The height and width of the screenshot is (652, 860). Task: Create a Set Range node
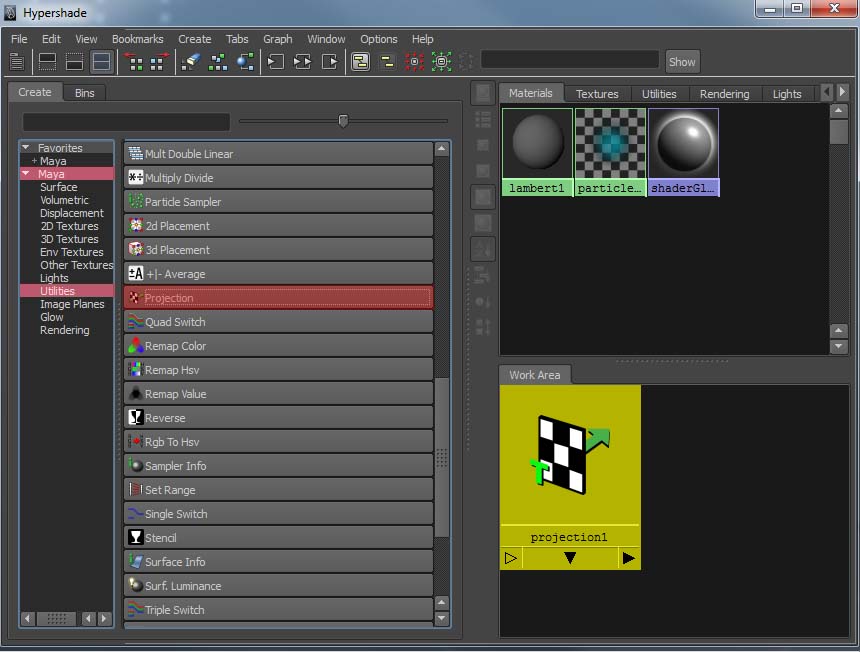point(279,490)
